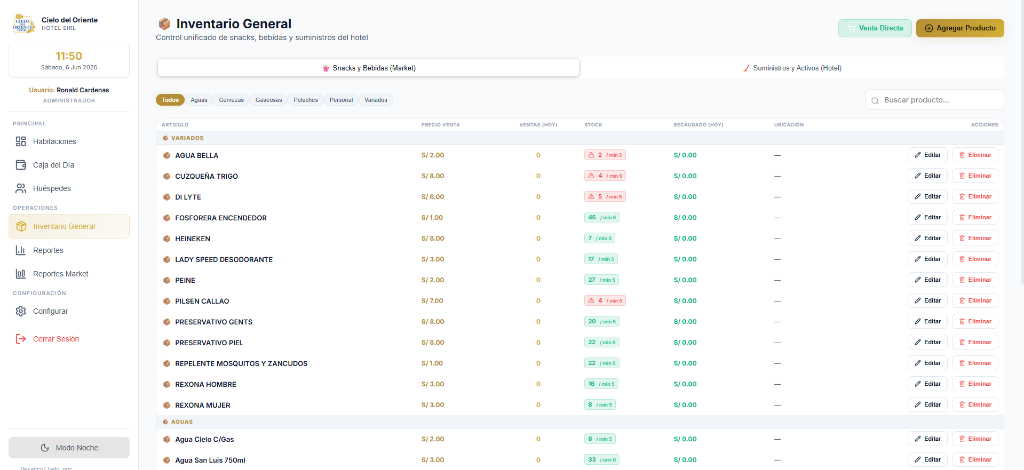Switch to Suministros y Activos (Hotel) tab
Viewport: 1024px width, 470px height.
[x=793, y=68]
